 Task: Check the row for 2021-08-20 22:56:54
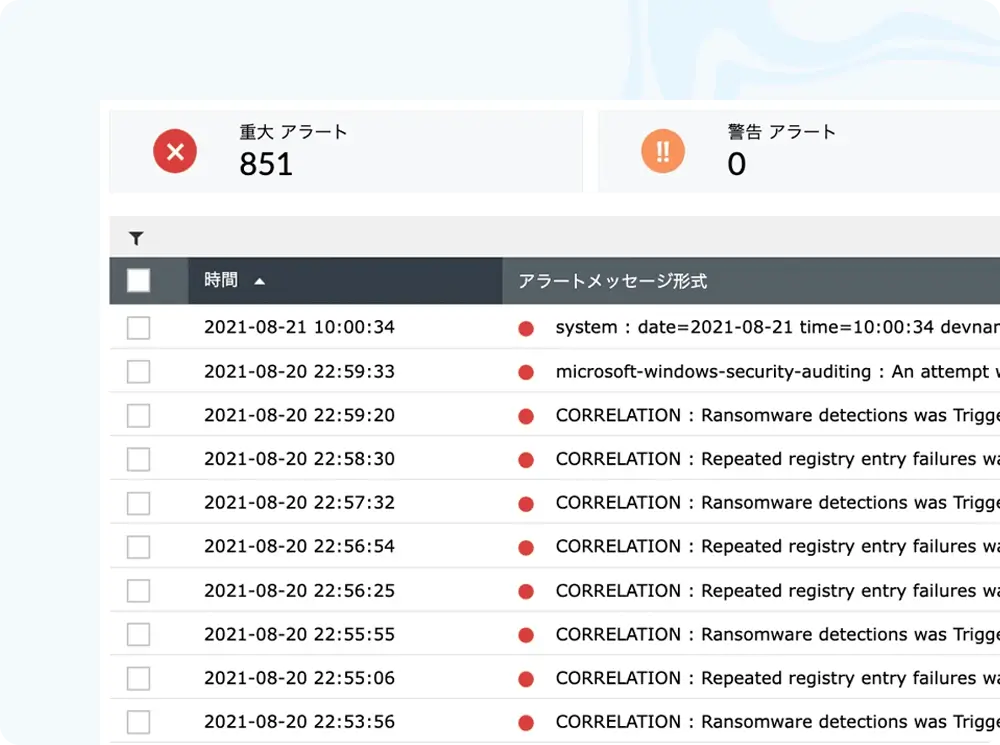click(x=138, y=547)
